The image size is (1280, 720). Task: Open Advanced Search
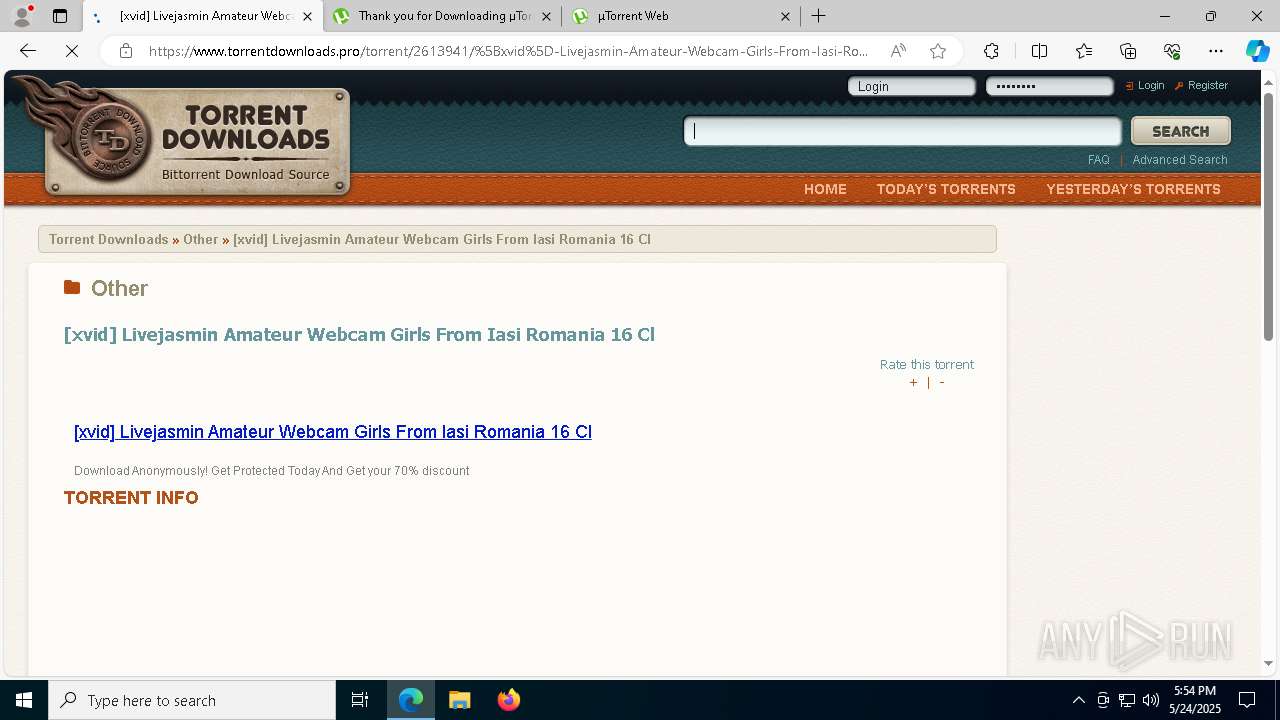coord(1179,160)
